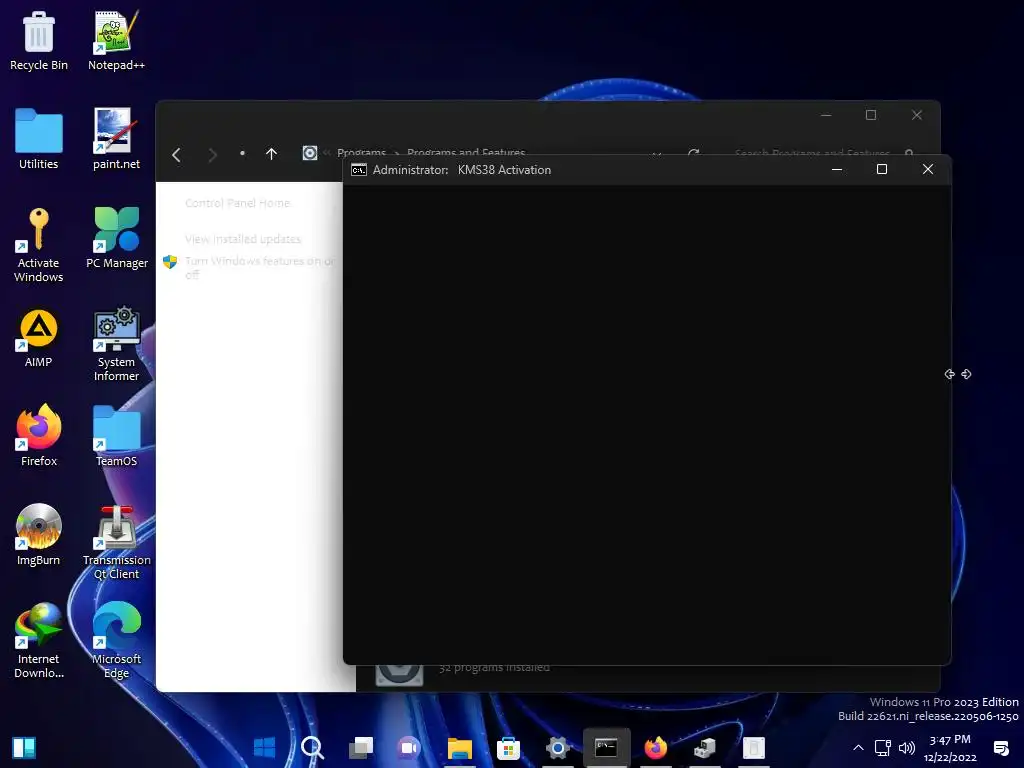Open PC Manager desktop shortcut
Image resolution: width=1024 pixels, height=768 pixels.
tap(117, 238)
